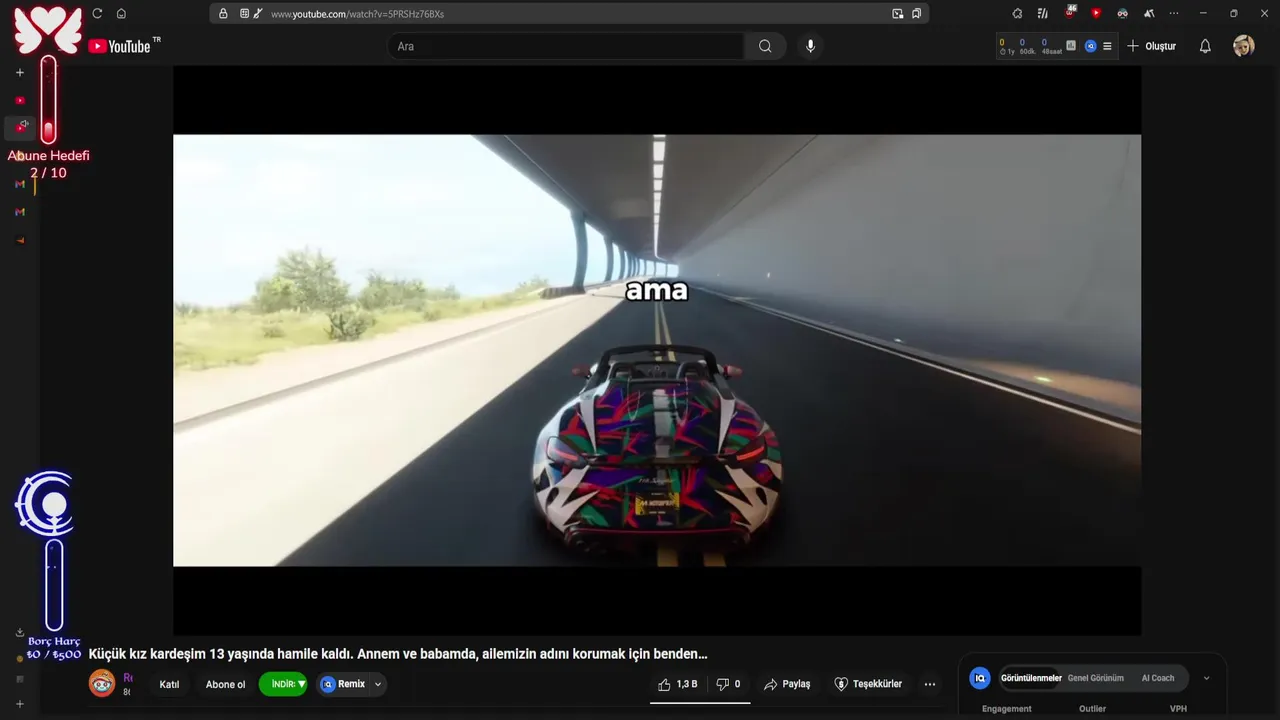Click Katıl join button
Viewport: 1280px width, 720px height.
[169, 684]
